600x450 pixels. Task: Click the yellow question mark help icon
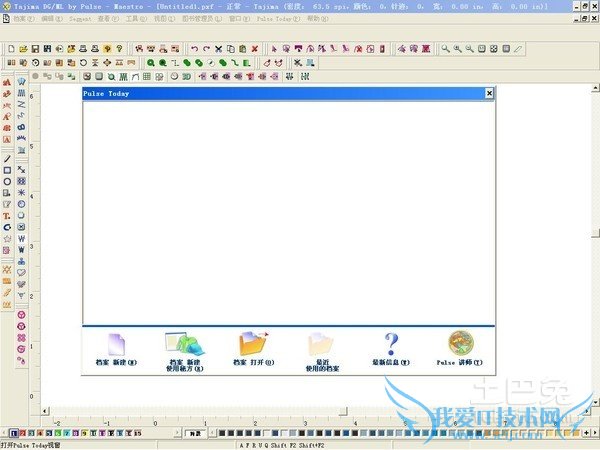point(108,49)
